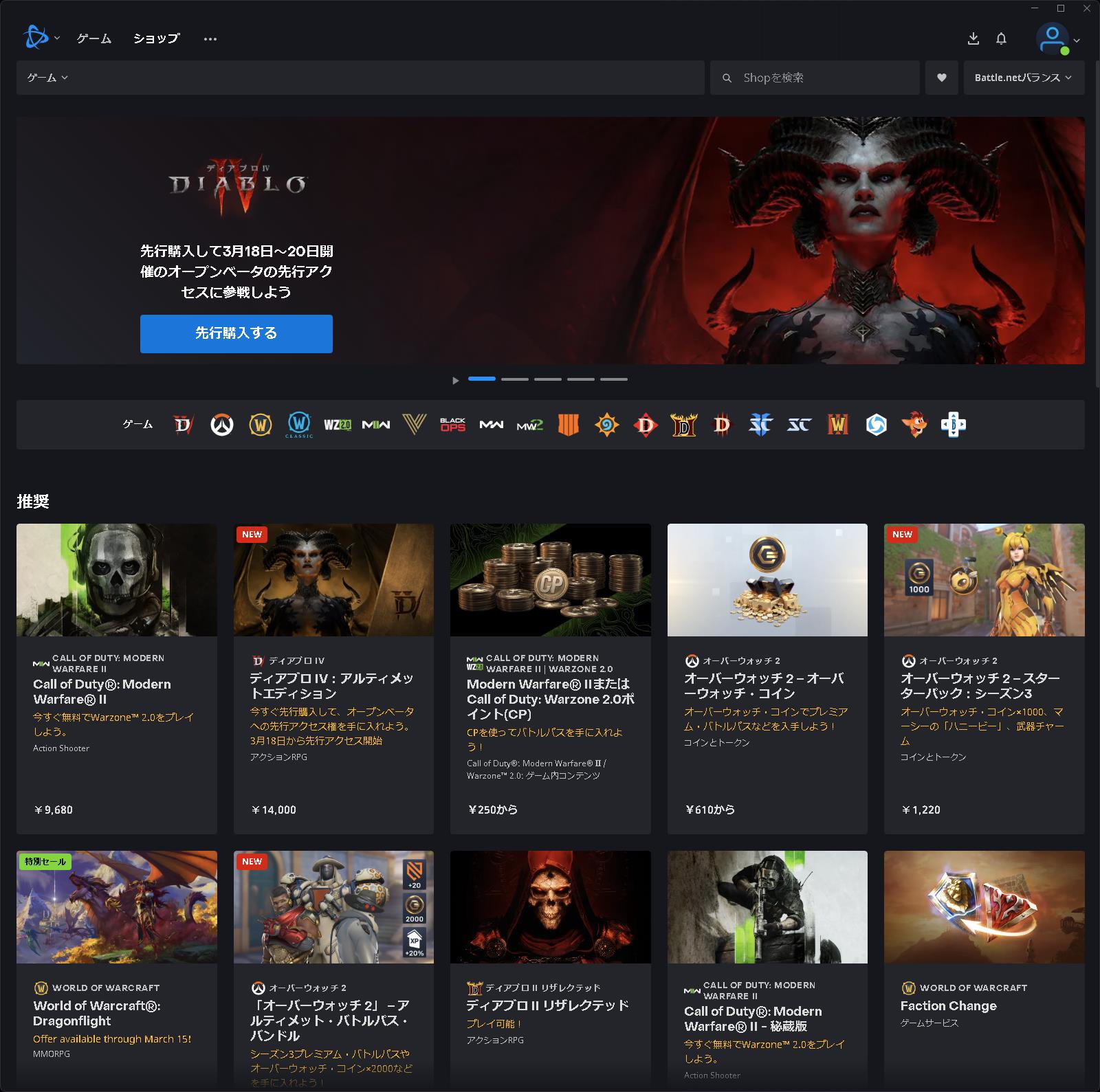Click the ￥9,680 price text

[x=53, y=810]
